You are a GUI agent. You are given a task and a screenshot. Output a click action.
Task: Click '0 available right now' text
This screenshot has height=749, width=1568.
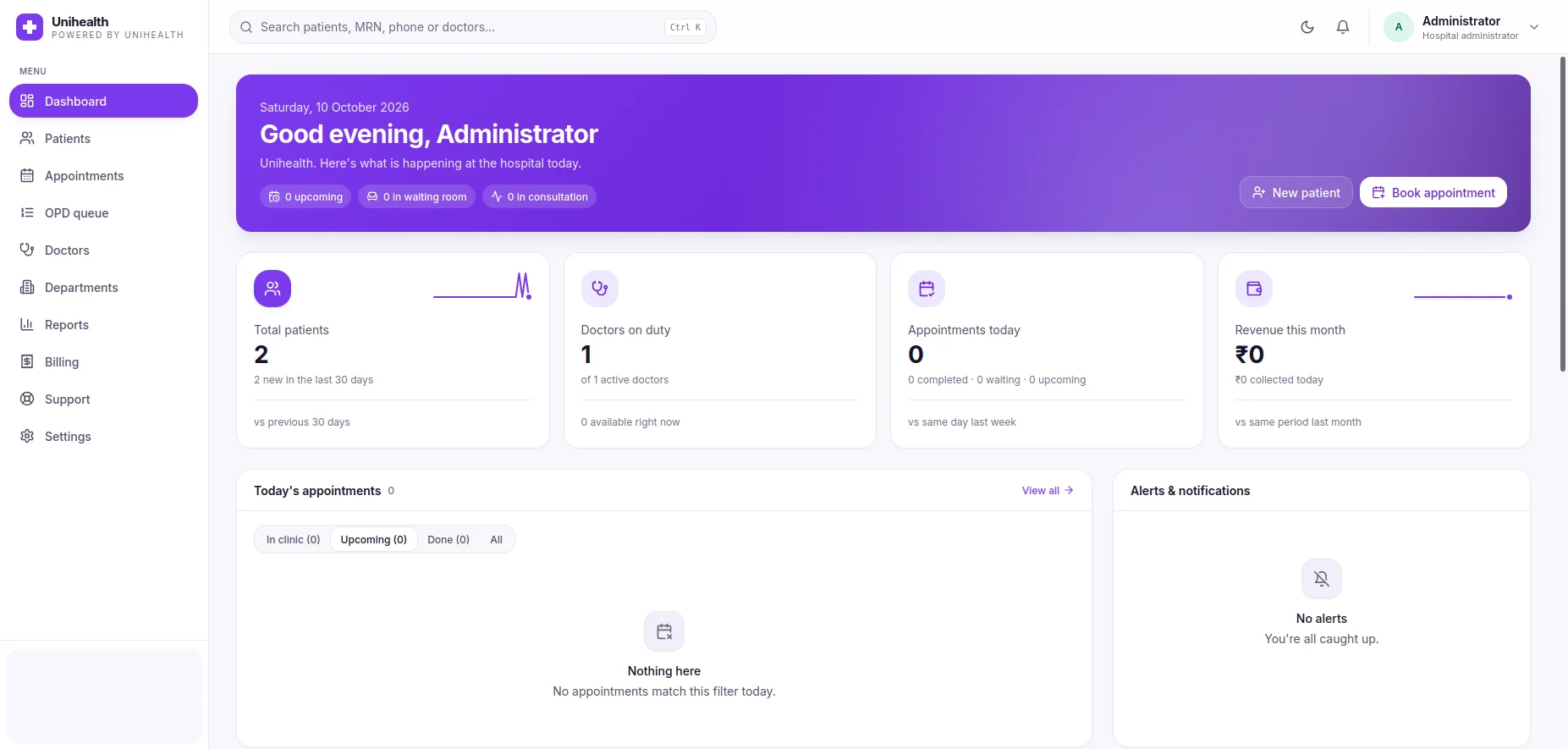630,422
